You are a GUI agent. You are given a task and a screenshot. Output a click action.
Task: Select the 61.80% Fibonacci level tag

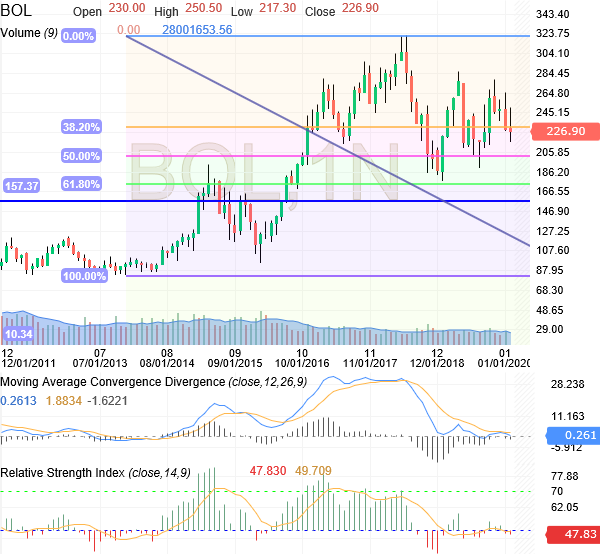pos(81,184)
